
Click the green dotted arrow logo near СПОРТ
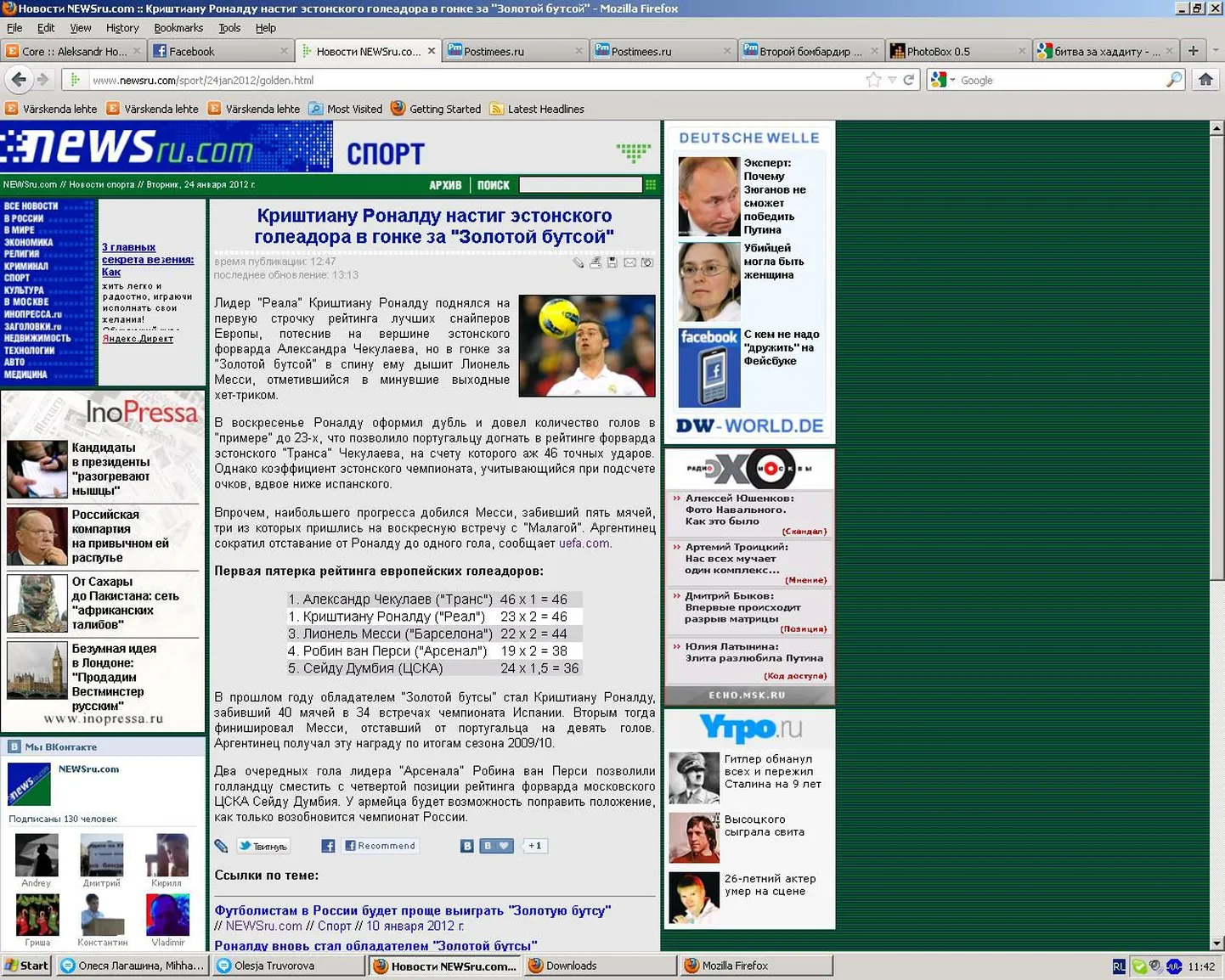tap(634, 153)
